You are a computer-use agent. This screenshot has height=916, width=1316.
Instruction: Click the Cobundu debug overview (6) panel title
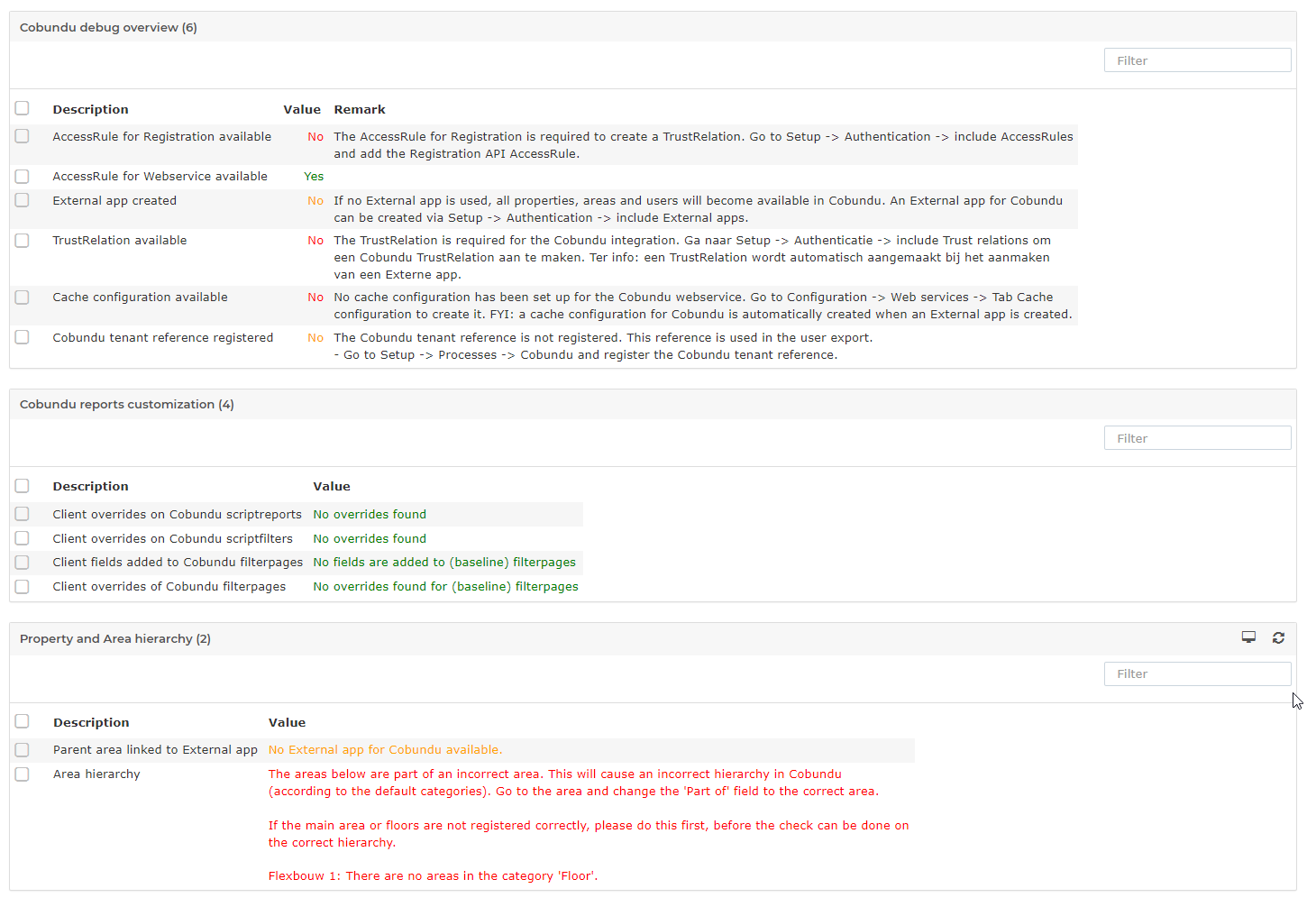click(x=108, y=27)
